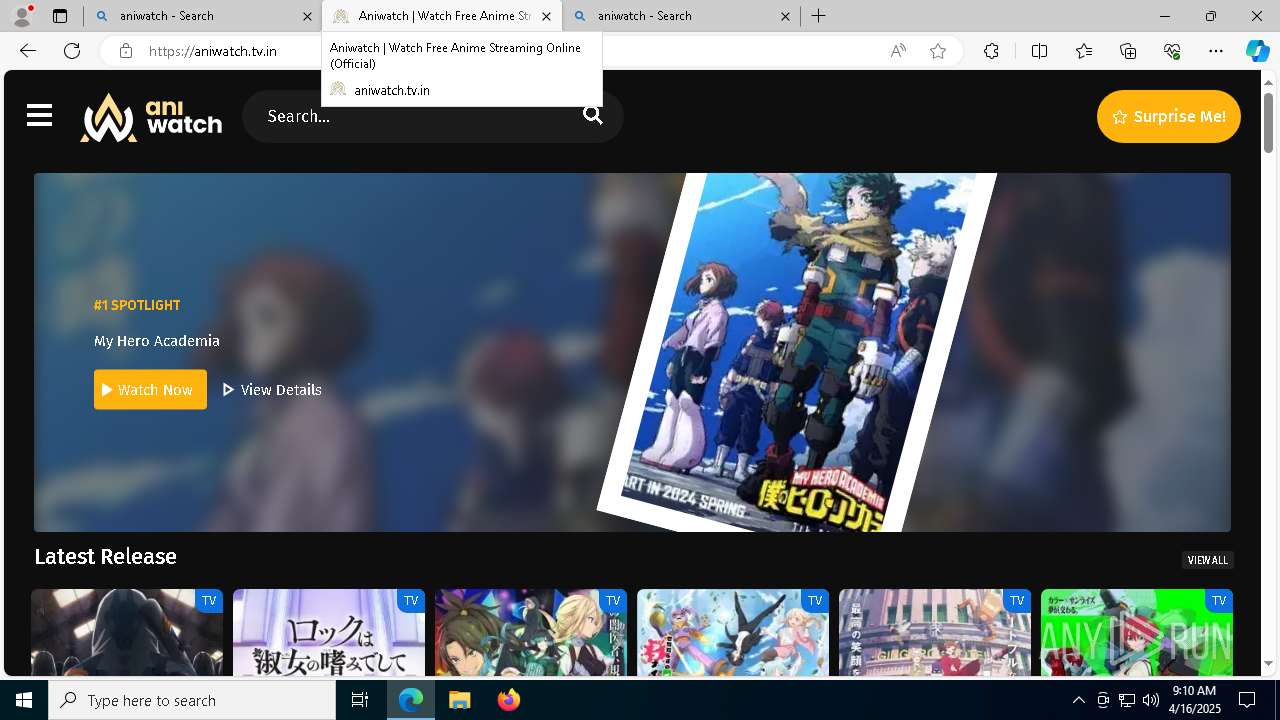The image size is (1280, 720).
Task: Click the Aniwatch logo
Action: pos(151,117)
